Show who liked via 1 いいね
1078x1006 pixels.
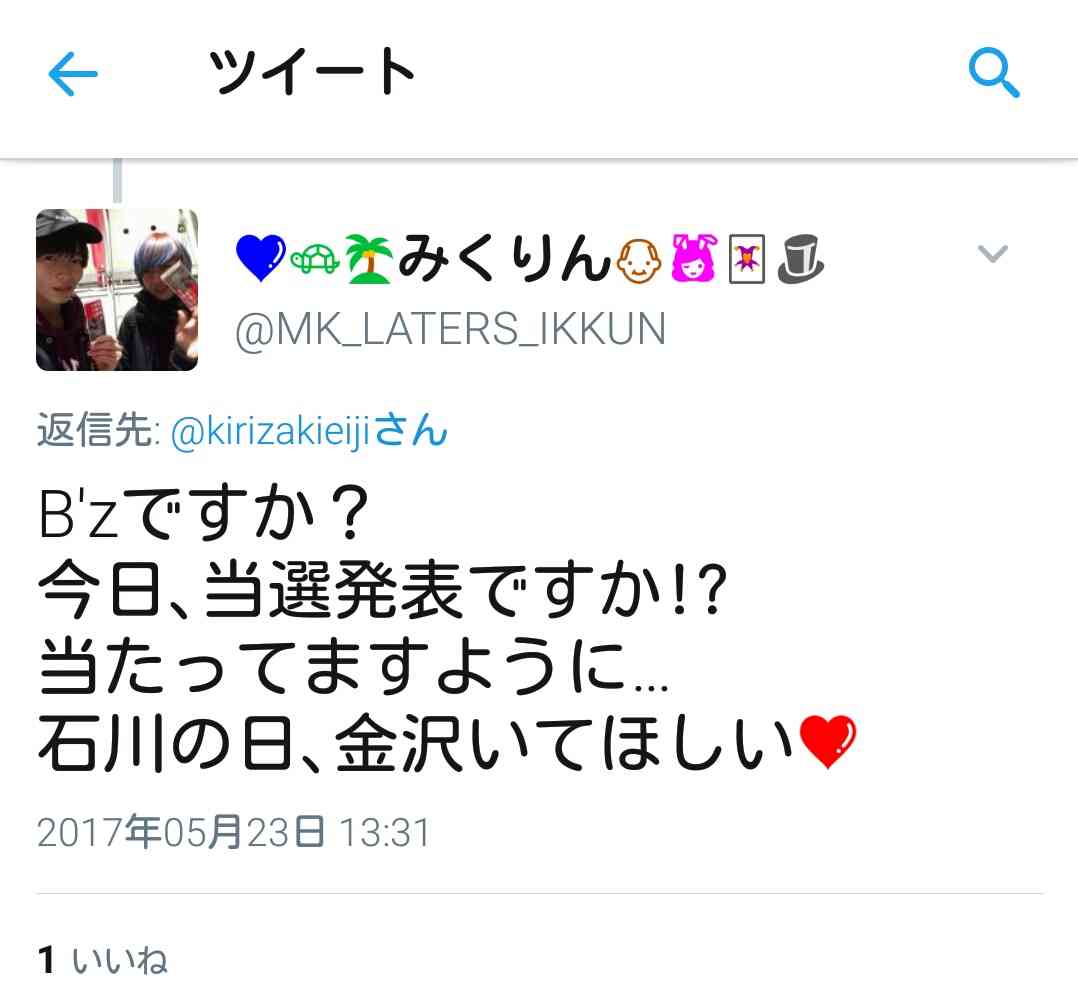pyautogui.click(x=102, y=960)
